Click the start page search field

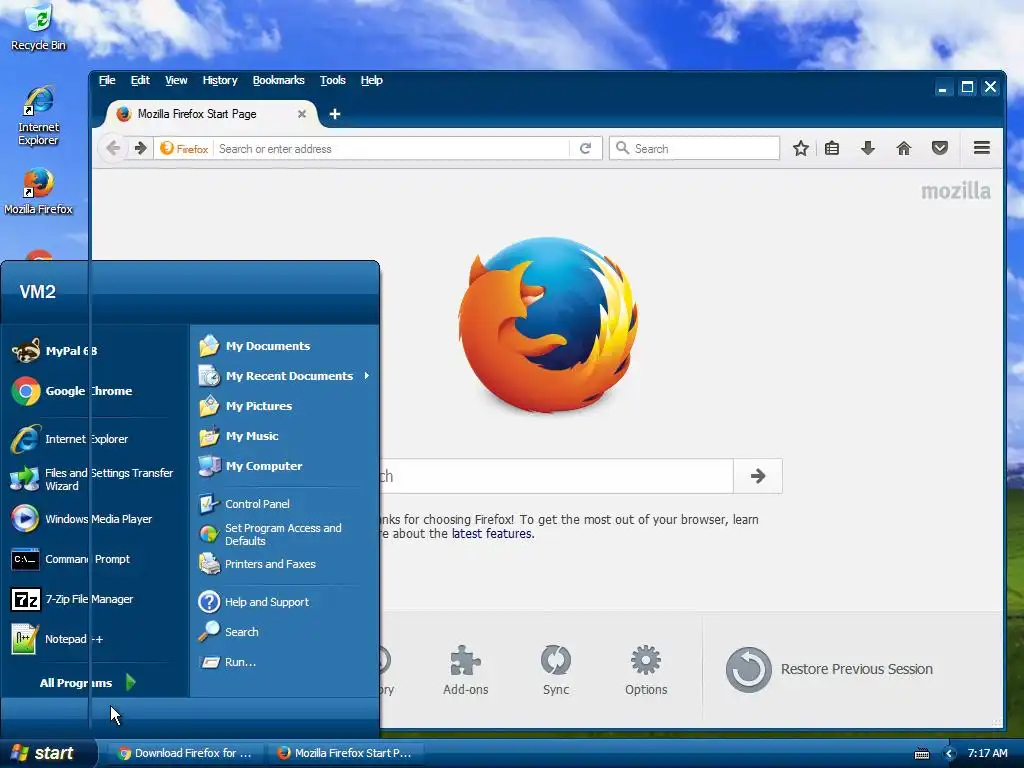coord(556,476)
